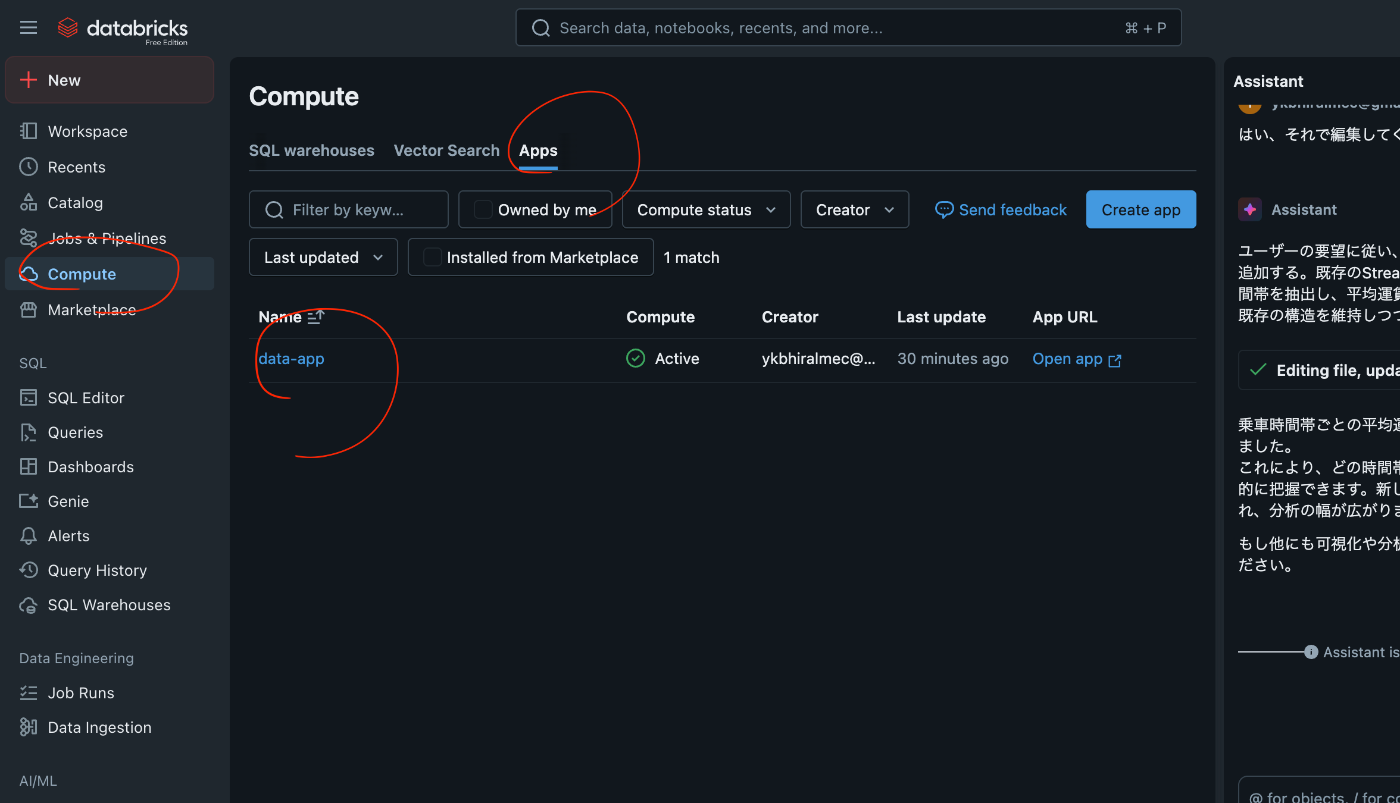
Task: Click the sort icon beside Name column
Action: coord(316,317)
